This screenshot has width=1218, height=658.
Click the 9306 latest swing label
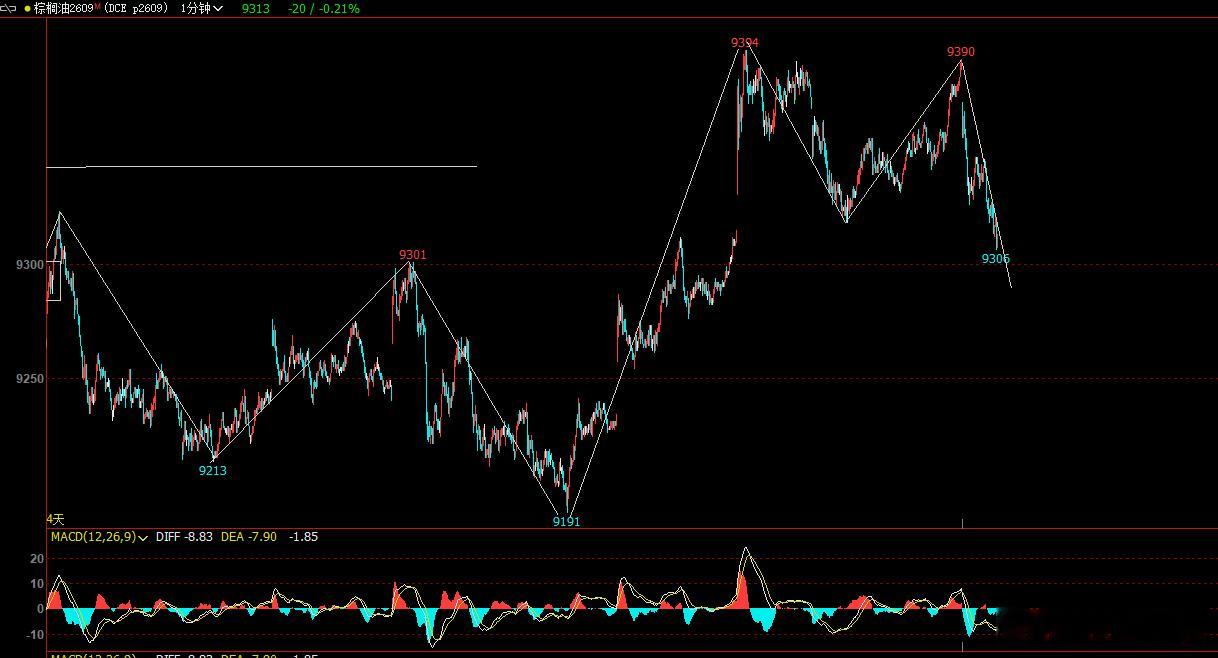995,258
